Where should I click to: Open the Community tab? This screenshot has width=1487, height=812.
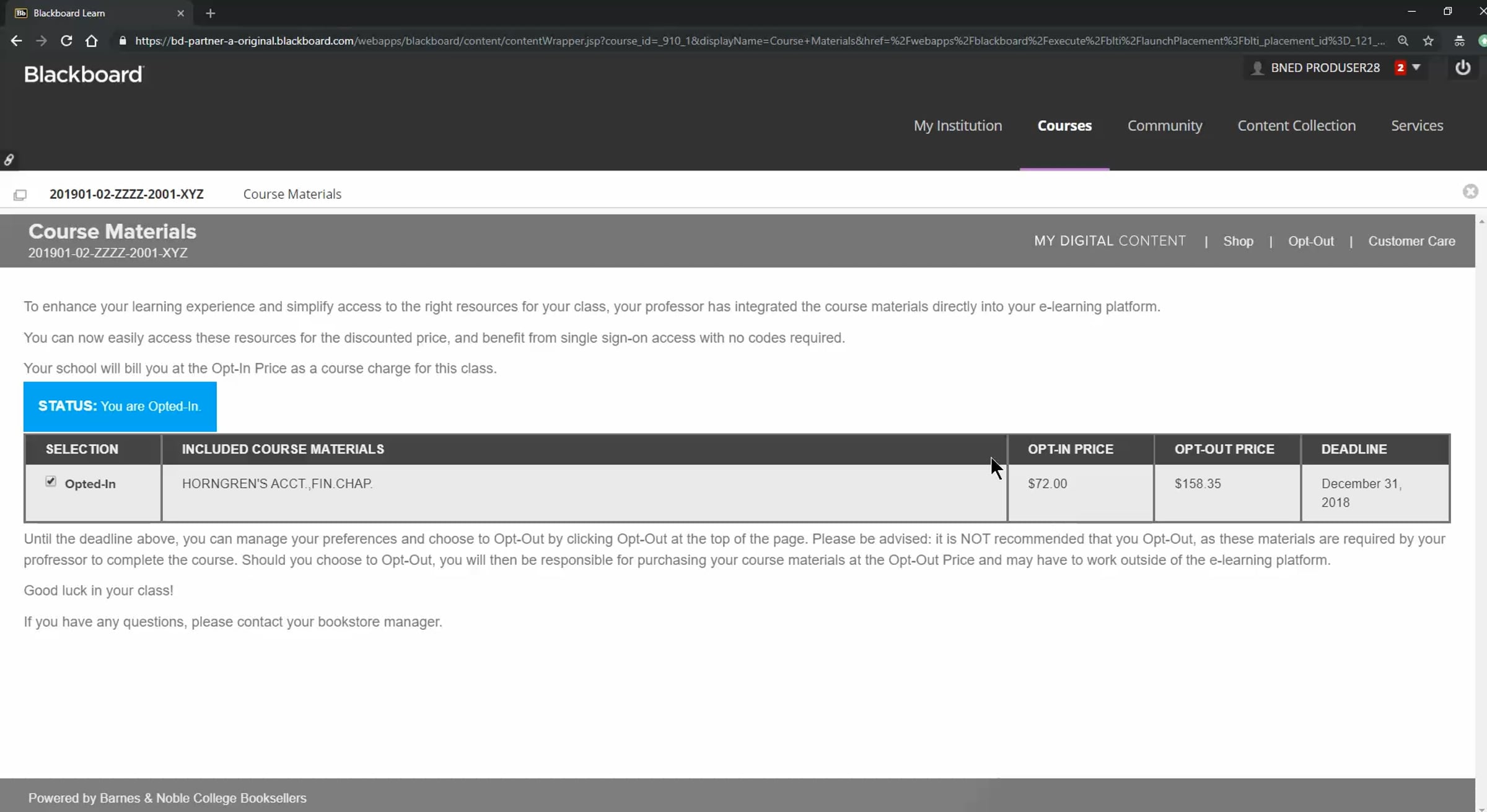1165,126
